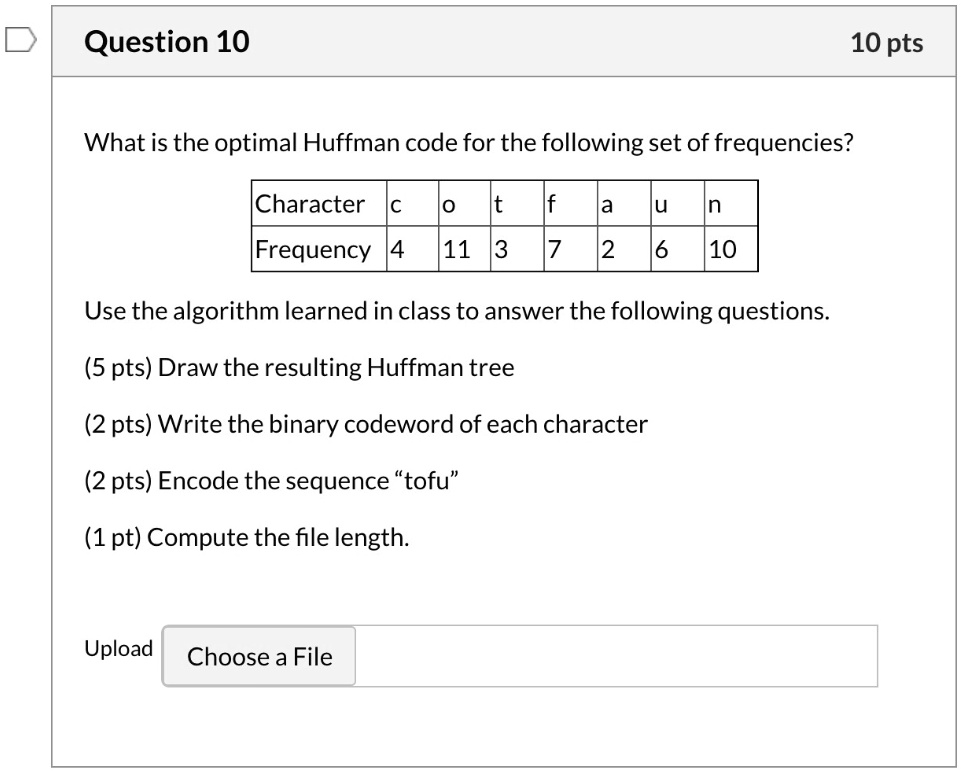Select the Question 10 heading
The image size is (961, 772).
click(x=167, y=42)
